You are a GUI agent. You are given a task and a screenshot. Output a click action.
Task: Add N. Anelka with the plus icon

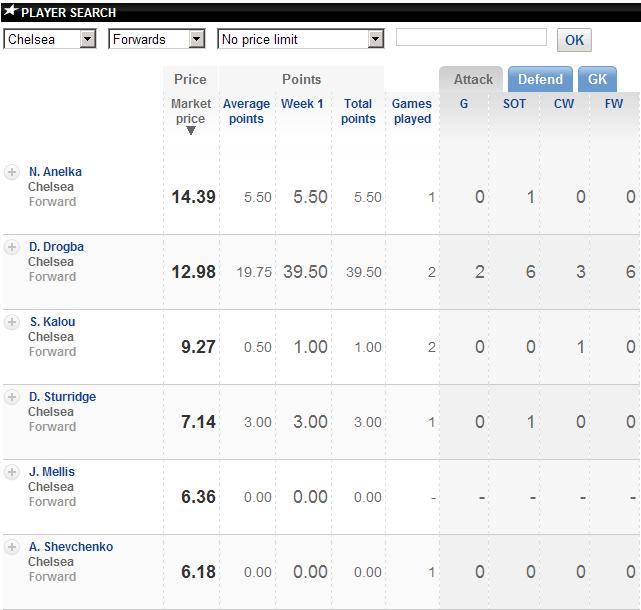coord(11,172)
